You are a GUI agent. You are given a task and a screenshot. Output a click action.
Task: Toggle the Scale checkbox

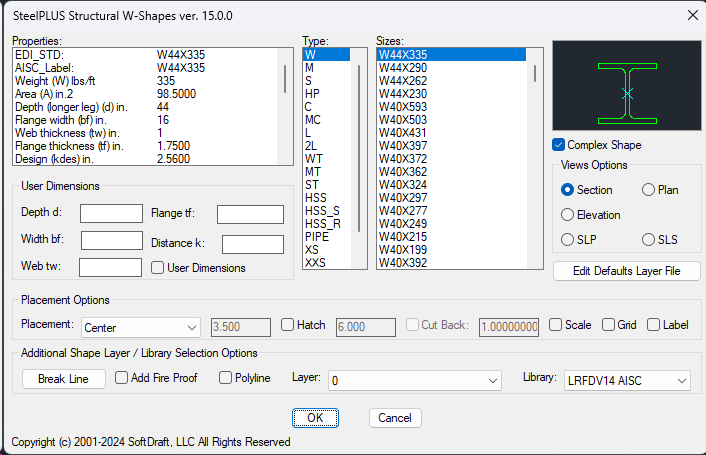pos(556,324)
